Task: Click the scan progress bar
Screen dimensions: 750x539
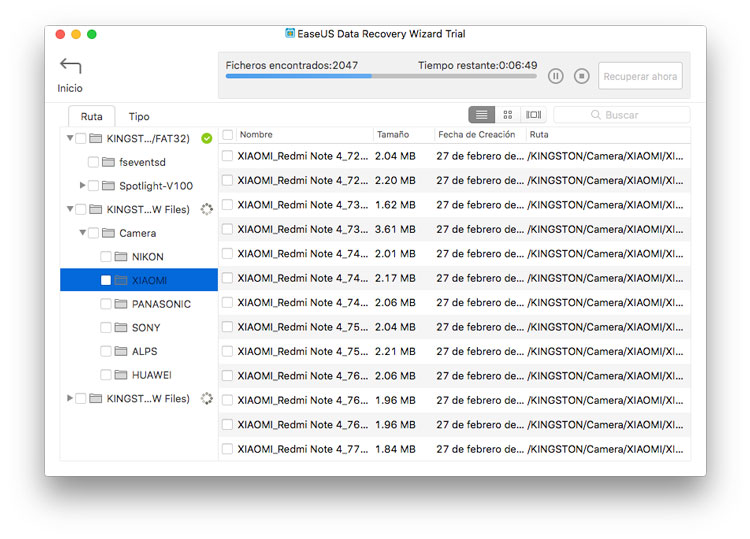Action: click(381, 76)
